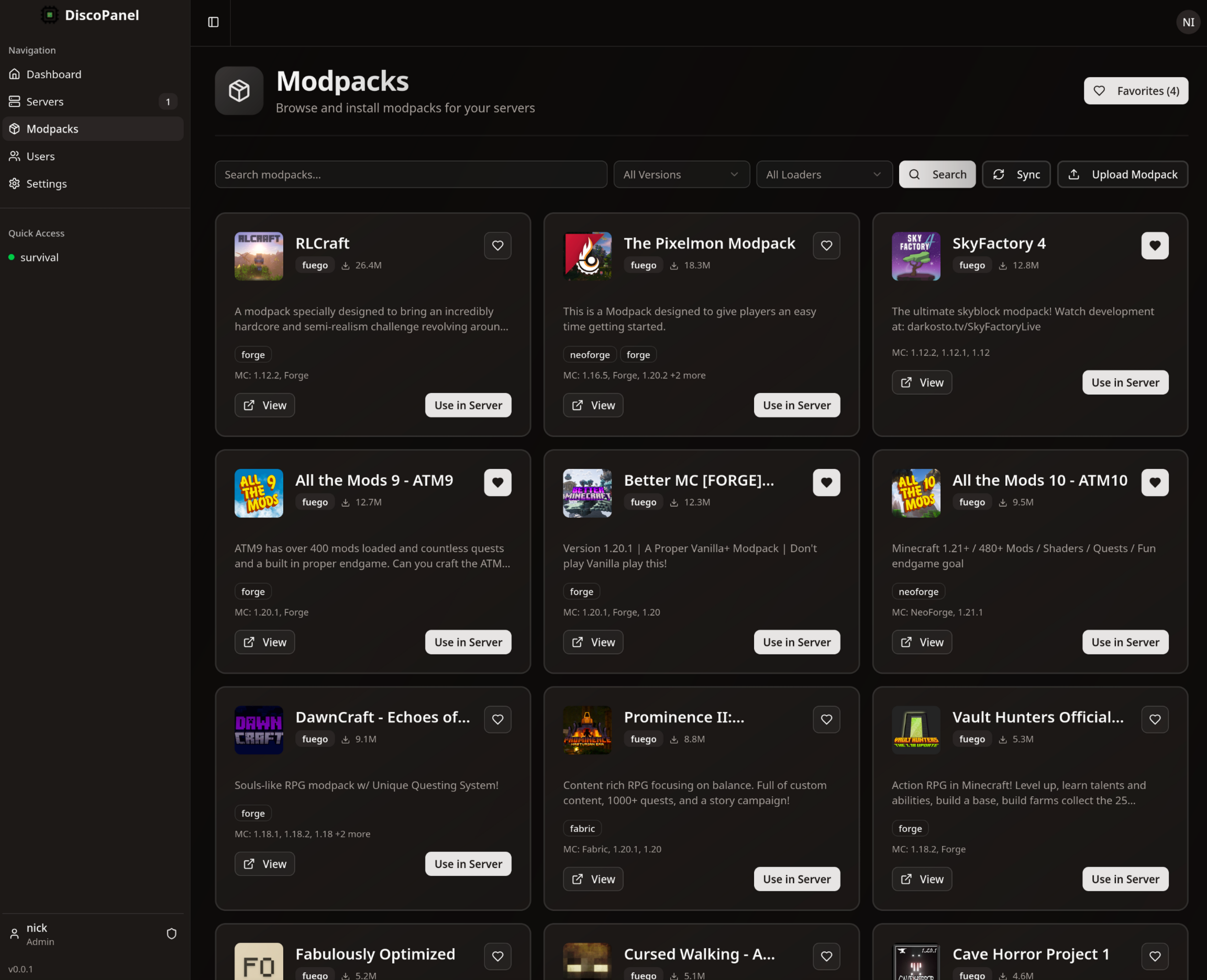Toggle the sidebar collapse icon
The height and width of the screenshot is (980, 1207).
213,22
